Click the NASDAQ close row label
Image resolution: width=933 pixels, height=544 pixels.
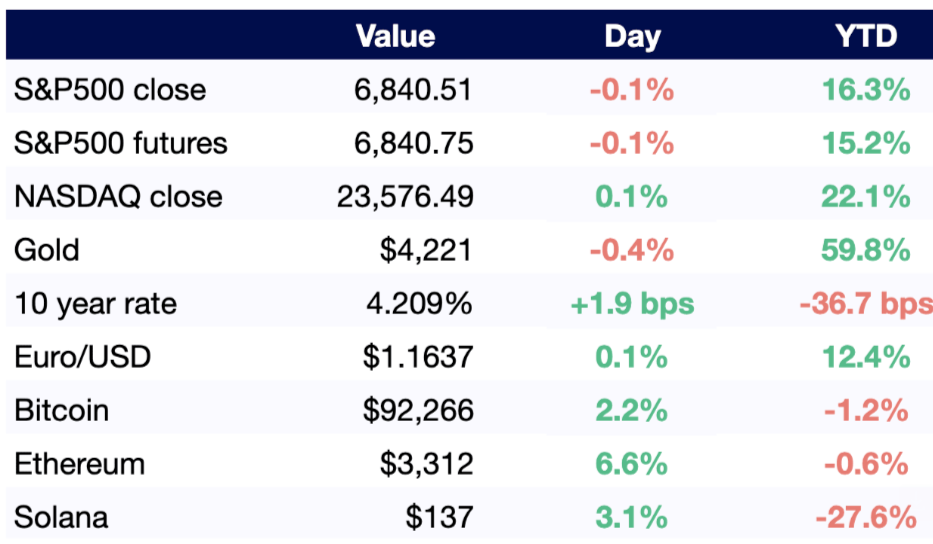pos(118,196)
